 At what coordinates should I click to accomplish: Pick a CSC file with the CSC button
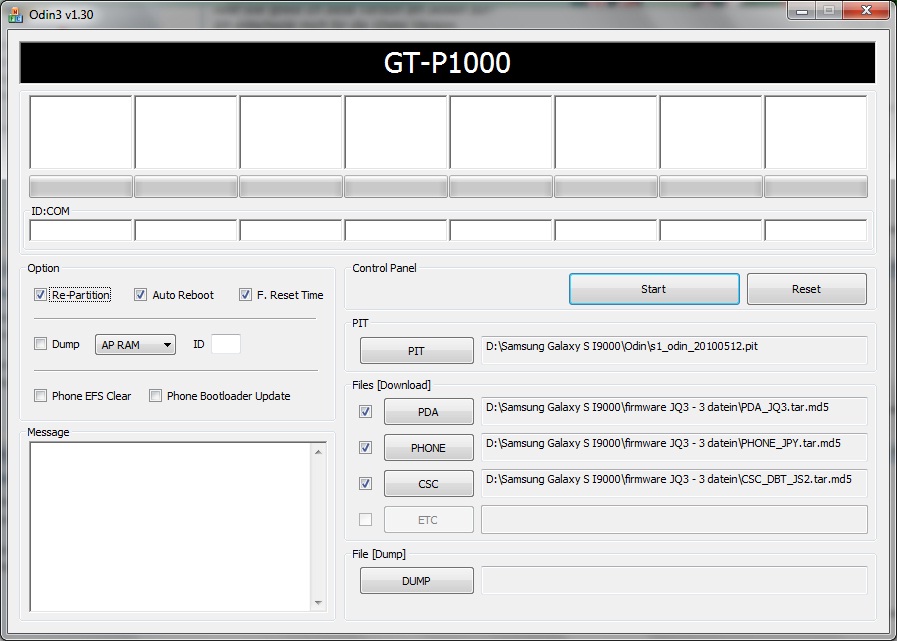428,484
